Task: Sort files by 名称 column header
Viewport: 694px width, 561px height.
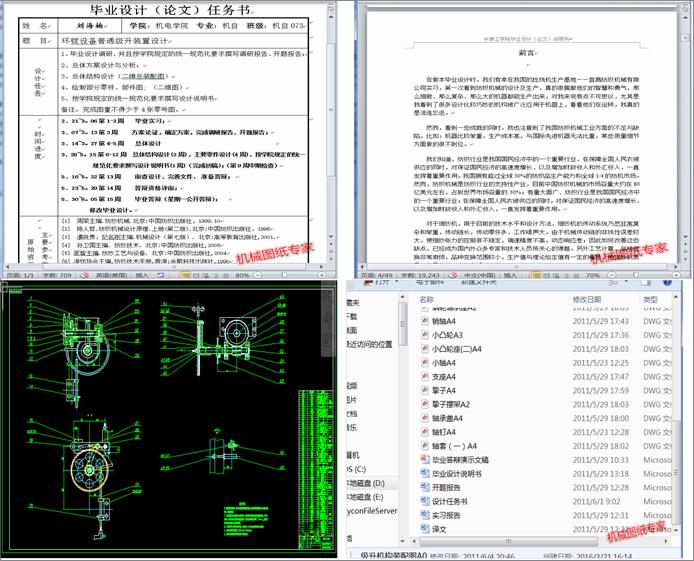Action: (x=426, y=300)
